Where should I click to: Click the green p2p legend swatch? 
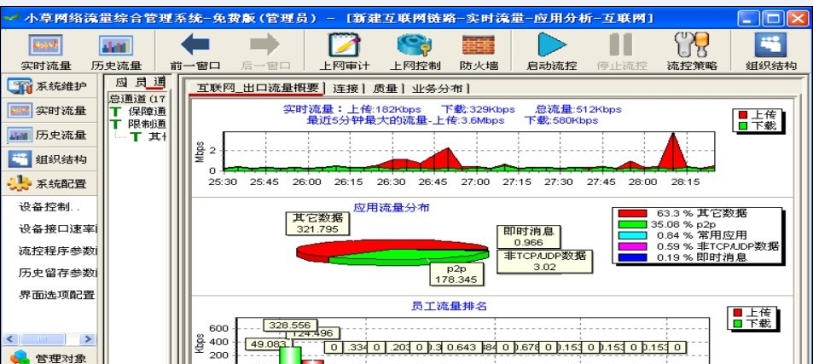click(x=632, y=224)
